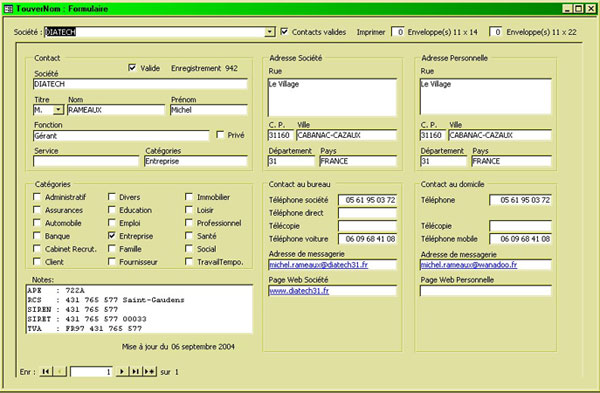Check the Famille category
This screenshot has height=393, width=600.
[112, 249]
